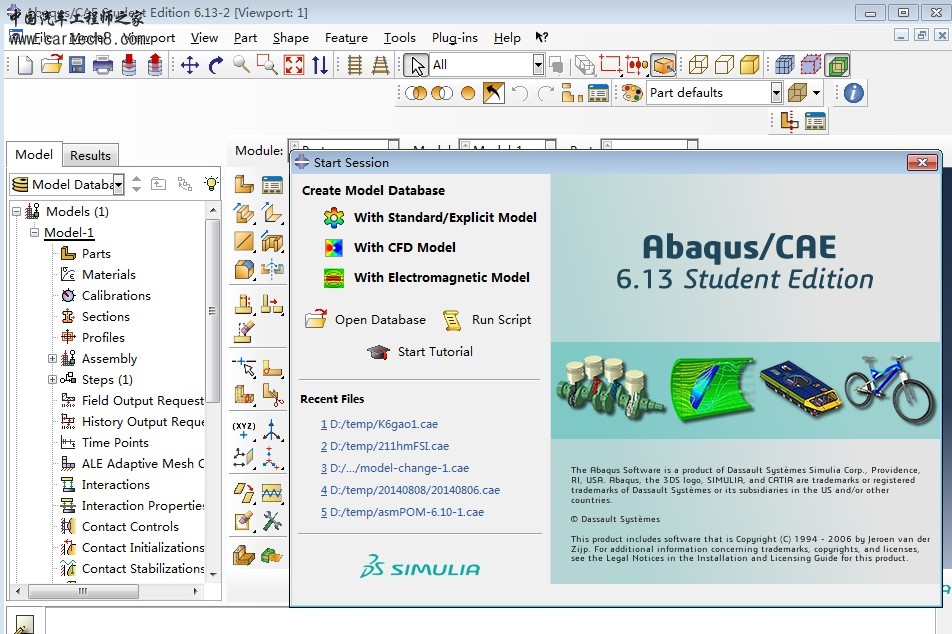Click the Redo arrow icon
The image size is (952, 634).
[x=546, y=93]
